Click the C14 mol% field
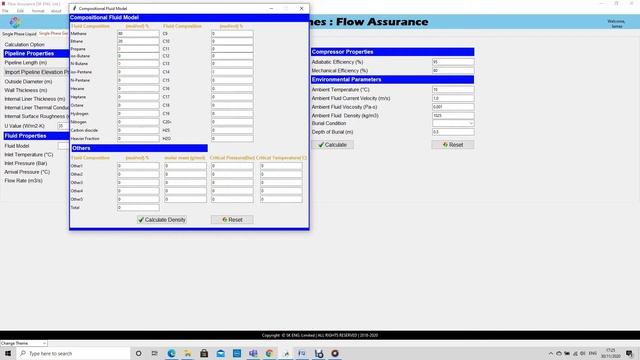Image resolution: width=640 pixels, height=360 pixels. pos(232,72)
